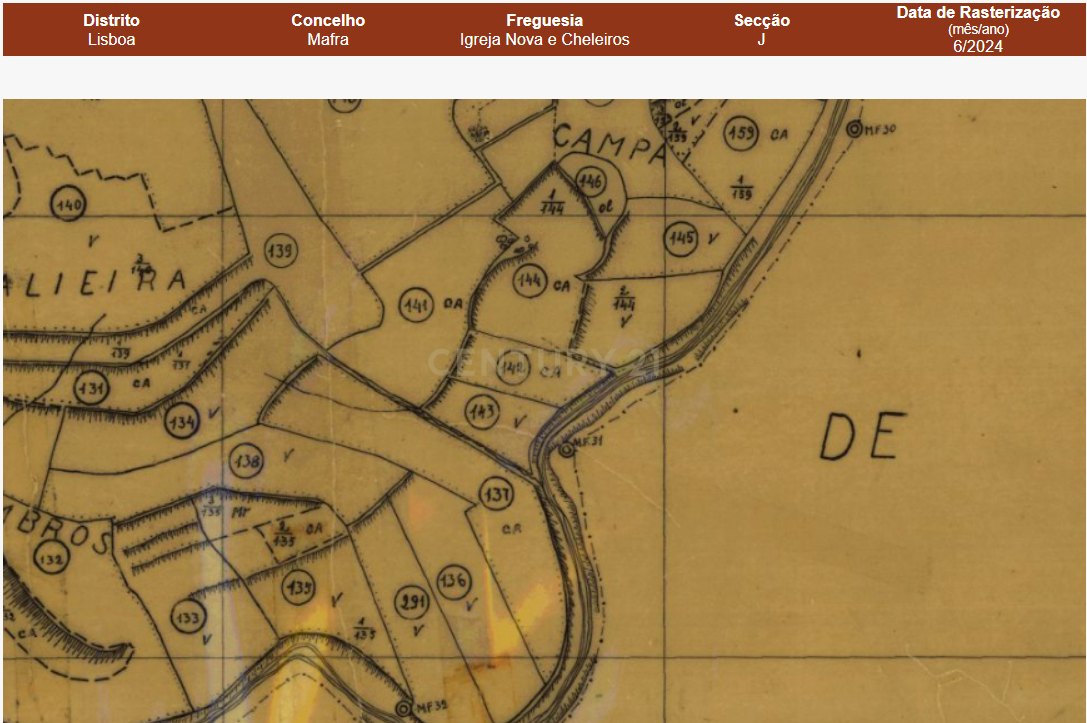This screenshot has height=723, width=1087.
Task: Select circled parcel number 146
Action: (591, 181)
